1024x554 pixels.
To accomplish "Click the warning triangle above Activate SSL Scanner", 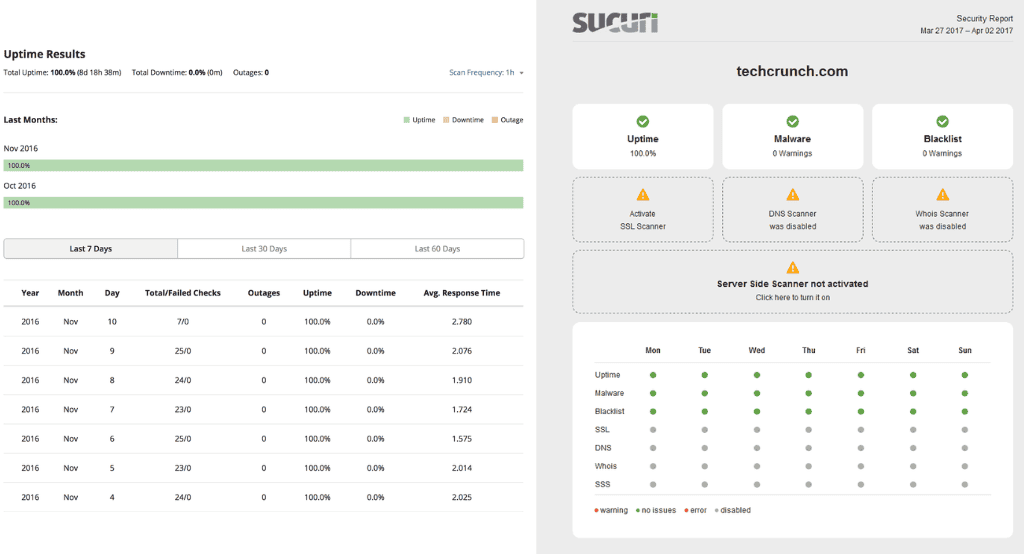I will (643, 195).
